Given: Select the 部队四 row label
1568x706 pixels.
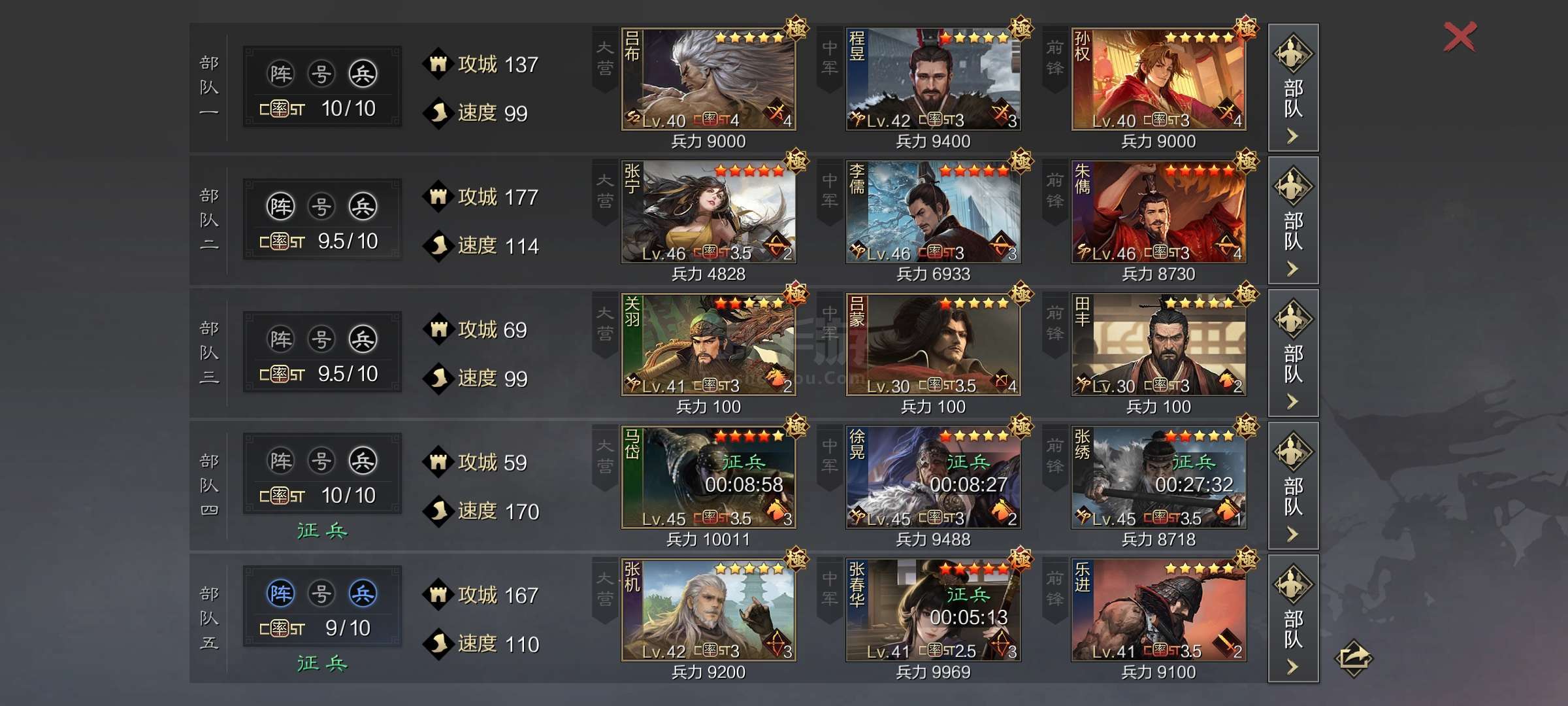Looking at the screenshot, I should click(209, 485).
